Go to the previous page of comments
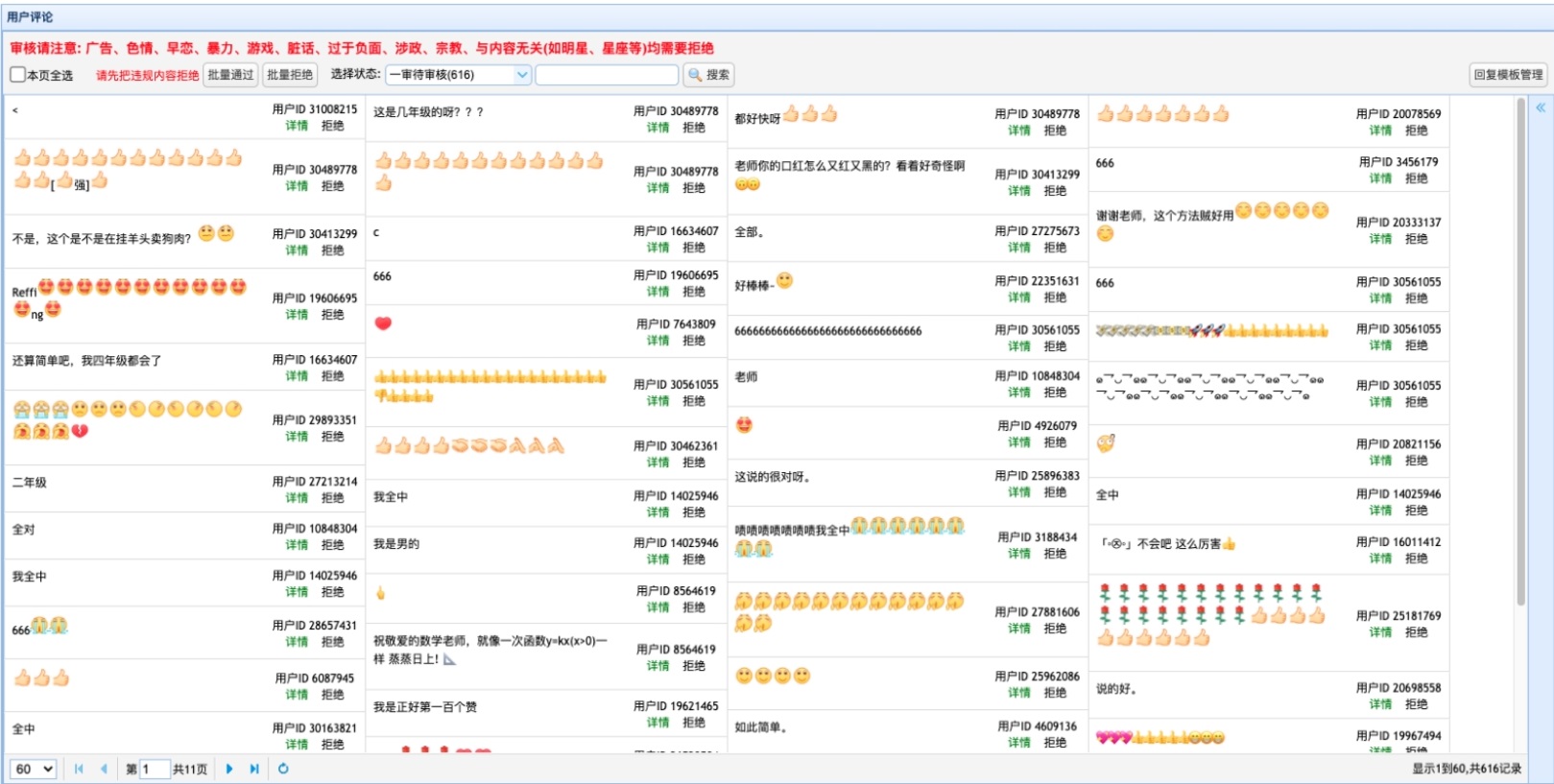1554x784 pixels. 104,769
